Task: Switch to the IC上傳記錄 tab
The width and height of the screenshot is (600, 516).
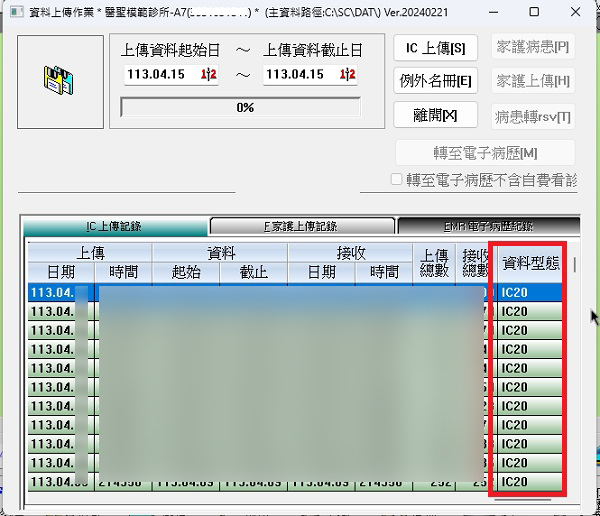Action: [x=115, y=227]
